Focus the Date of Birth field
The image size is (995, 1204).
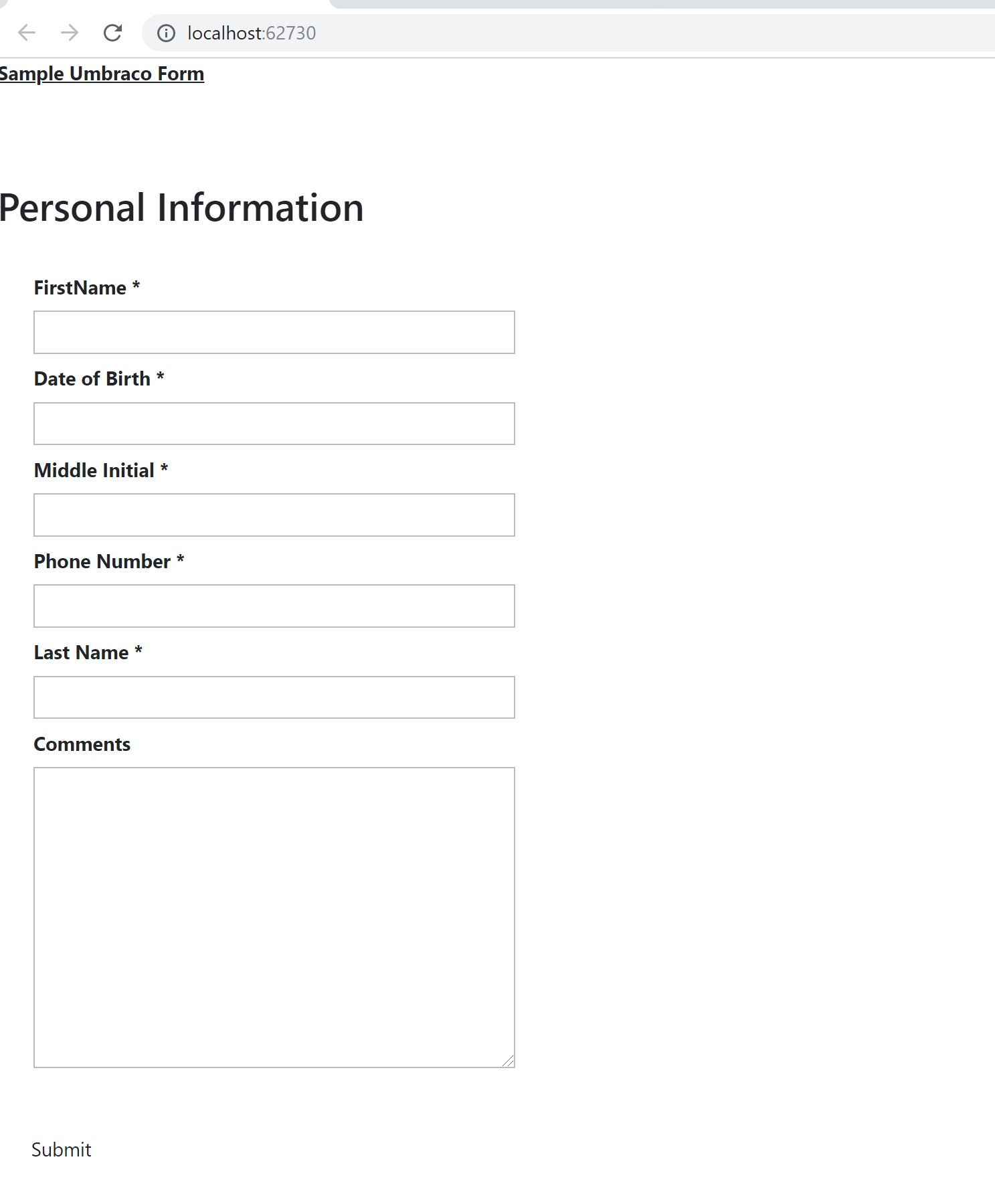(274, 424)
